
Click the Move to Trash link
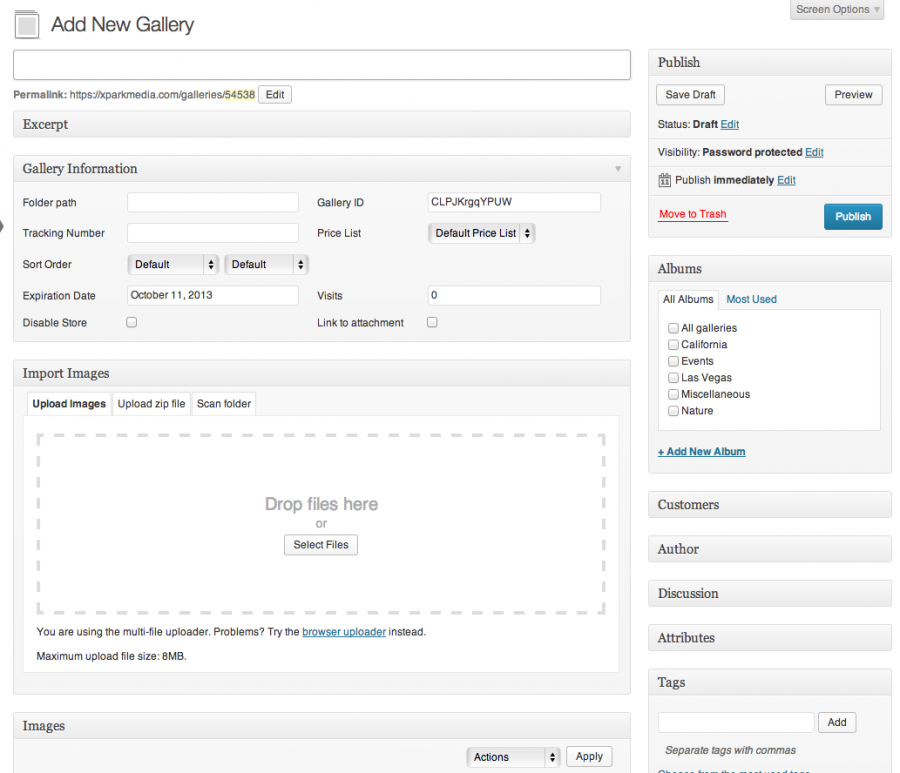(x=692, y=215)
